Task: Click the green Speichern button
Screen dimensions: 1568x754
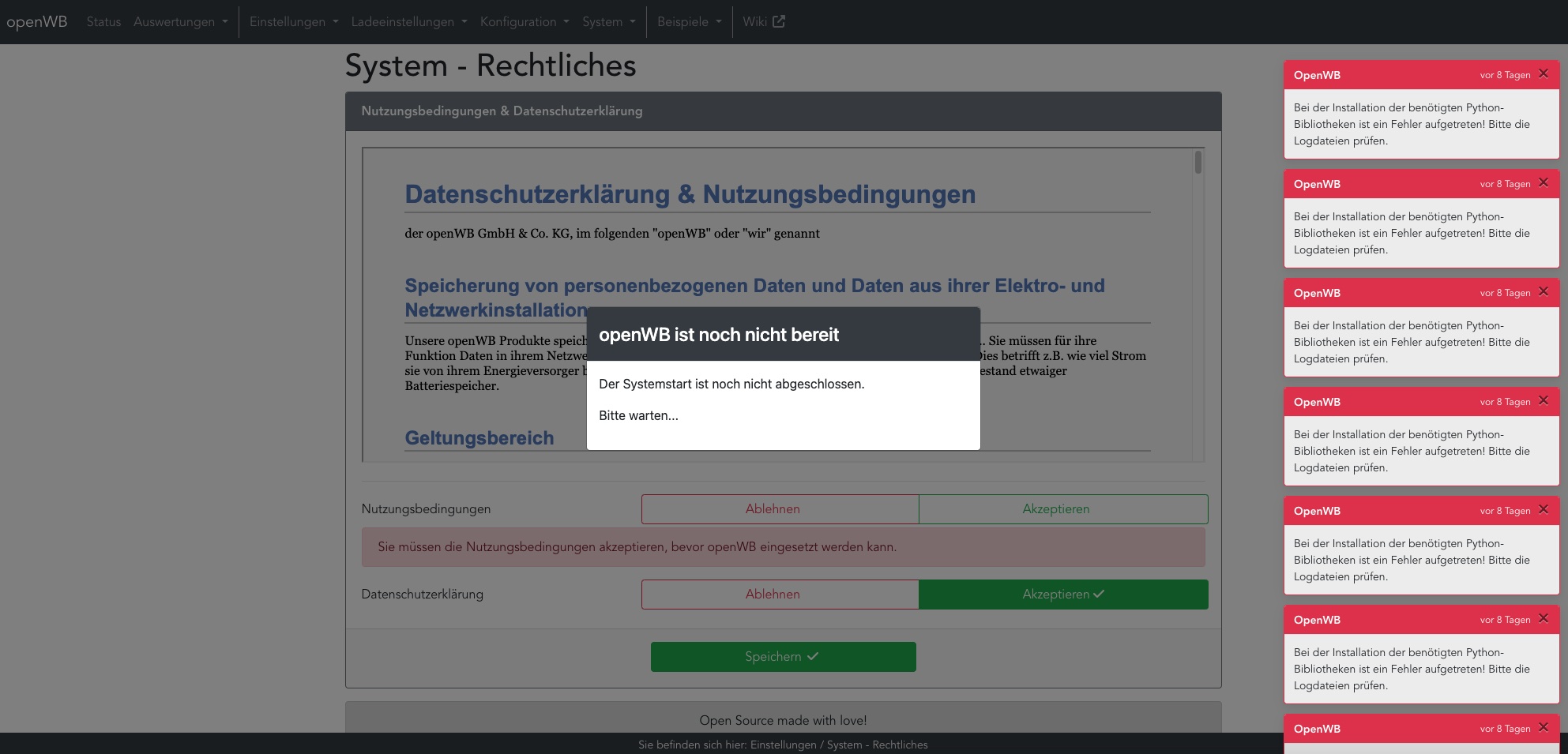Action: coord(783,657)
